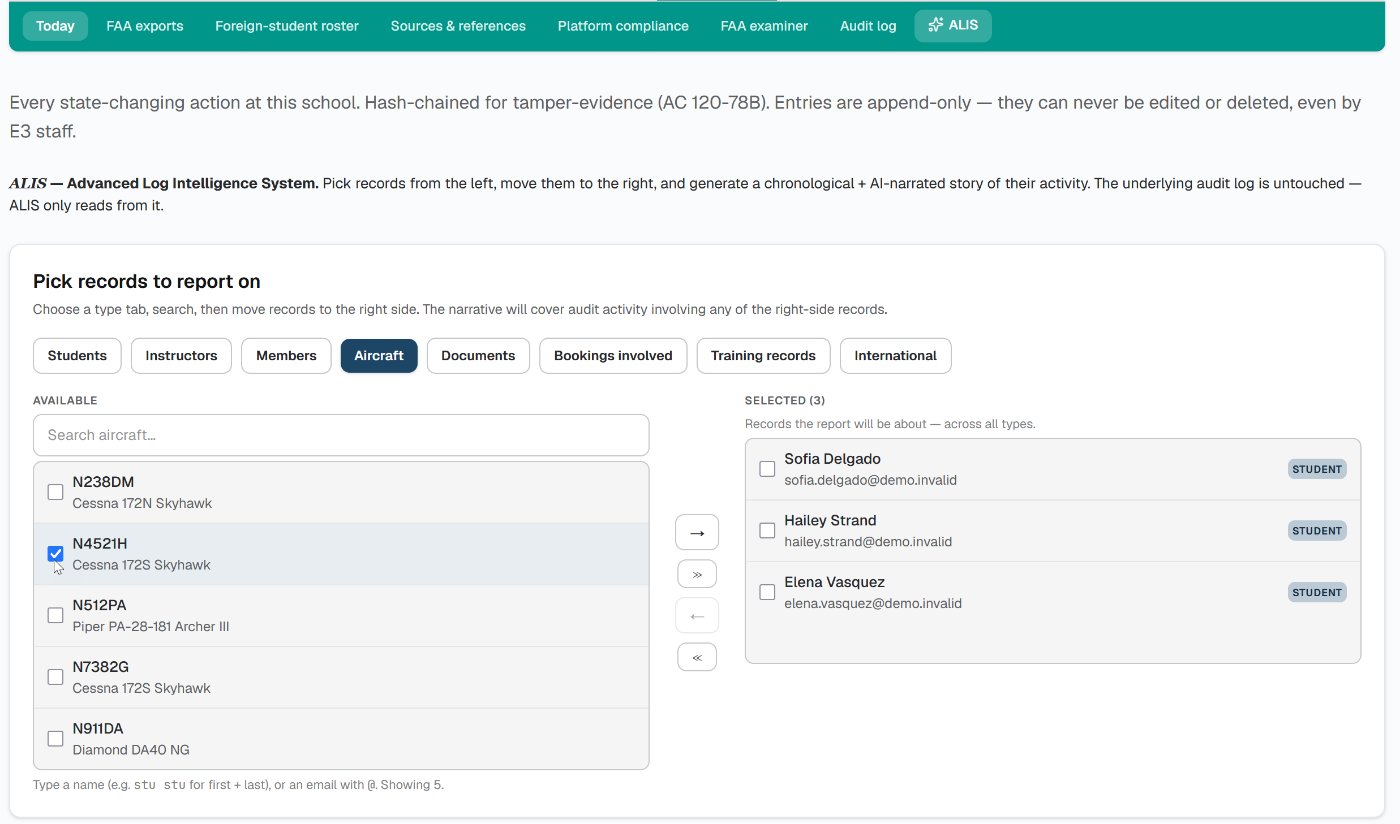Click the N4521H tail number
This screenshot has height=824, width=1400.
click(100, 544)
